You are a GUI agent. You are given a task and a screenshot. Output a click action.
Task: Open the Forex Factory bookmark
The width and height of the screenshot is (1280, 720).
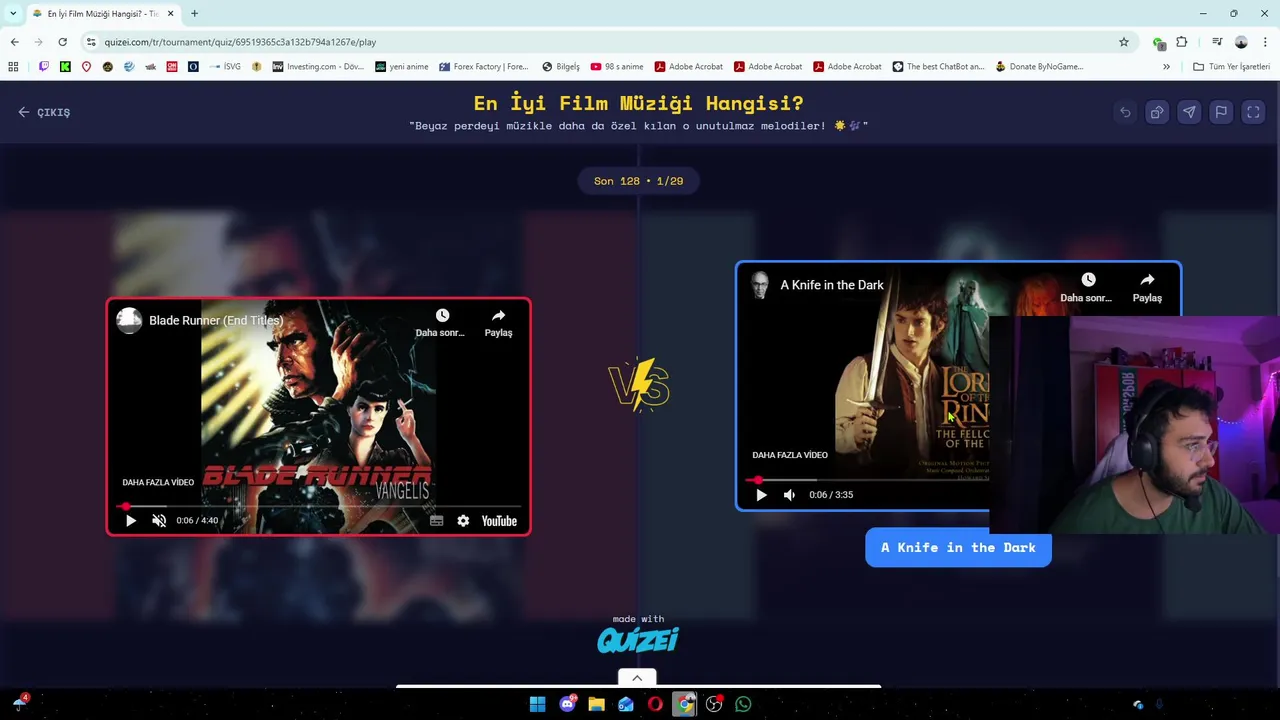tap(483, 67)
